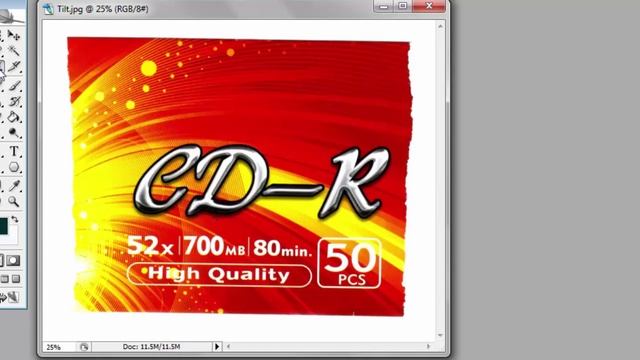The width and height of the screenshot is (640, 360).
Task: Select the Brush tool
Action: [x=14, y=86]
